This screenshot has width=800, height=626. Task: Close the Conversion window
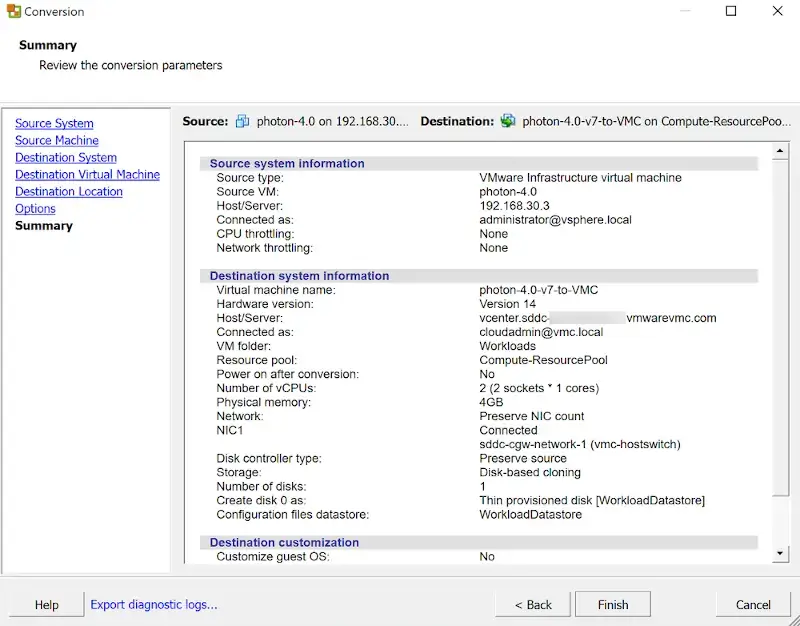[x=777, y=11]
